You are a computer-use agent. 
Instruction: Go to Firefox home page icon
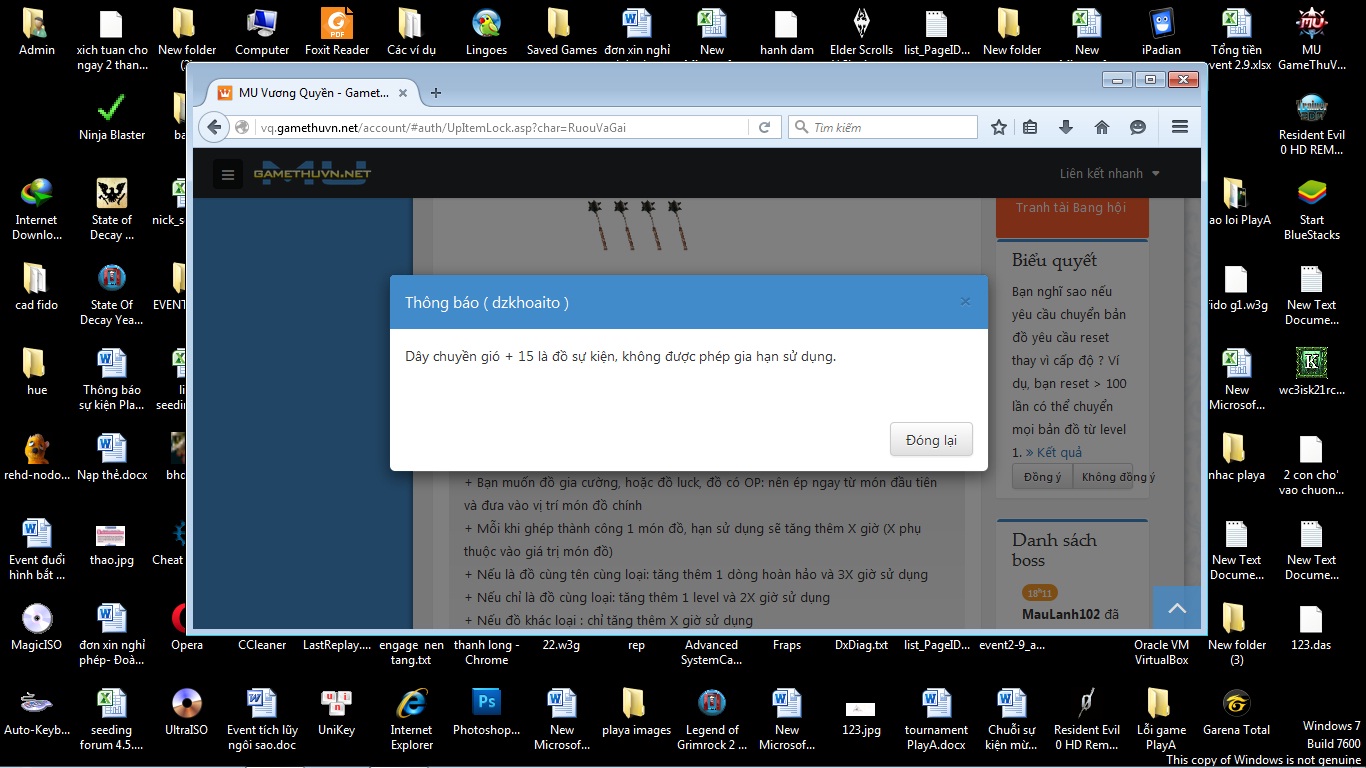tap(1102, 127)
